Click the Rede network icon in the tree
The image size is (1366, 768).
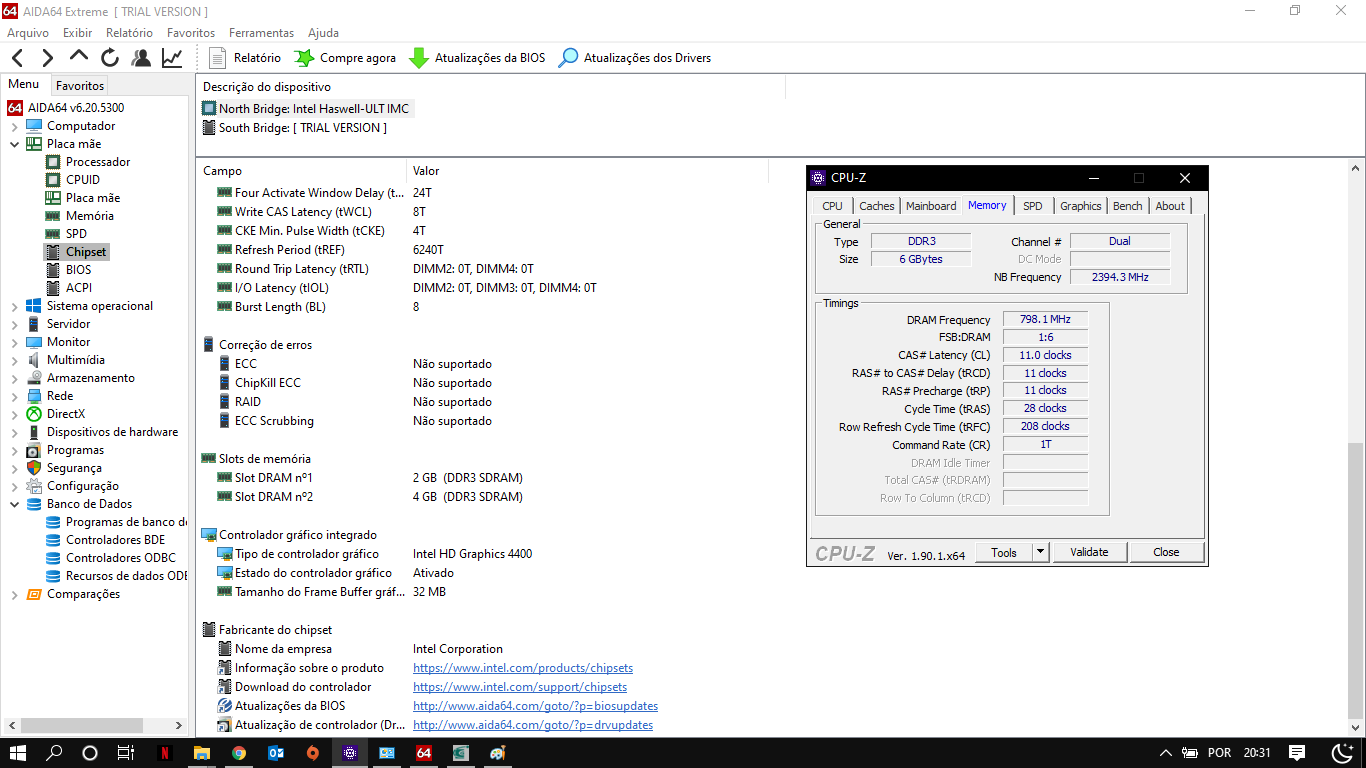pyautogui.click(x=34, y=396)
